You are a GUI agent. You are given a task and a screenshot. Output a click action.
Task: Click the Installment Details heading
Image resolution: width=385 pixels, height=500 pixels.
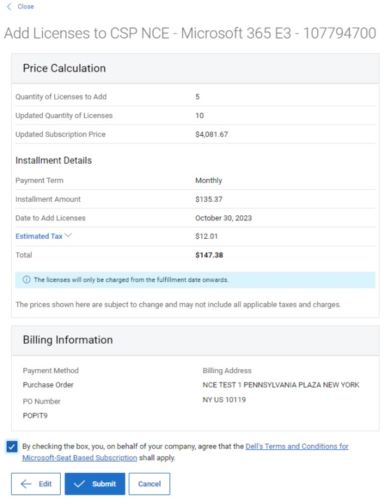(53, 160)
